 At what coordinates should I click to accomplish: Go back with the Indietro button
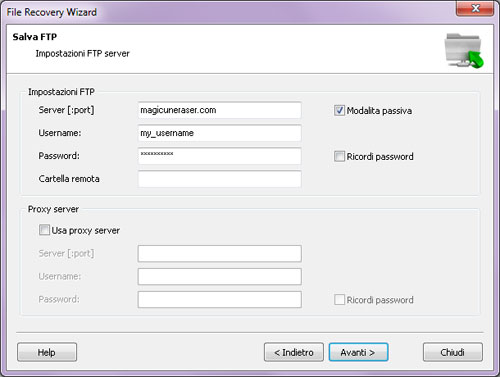[294, 352]
